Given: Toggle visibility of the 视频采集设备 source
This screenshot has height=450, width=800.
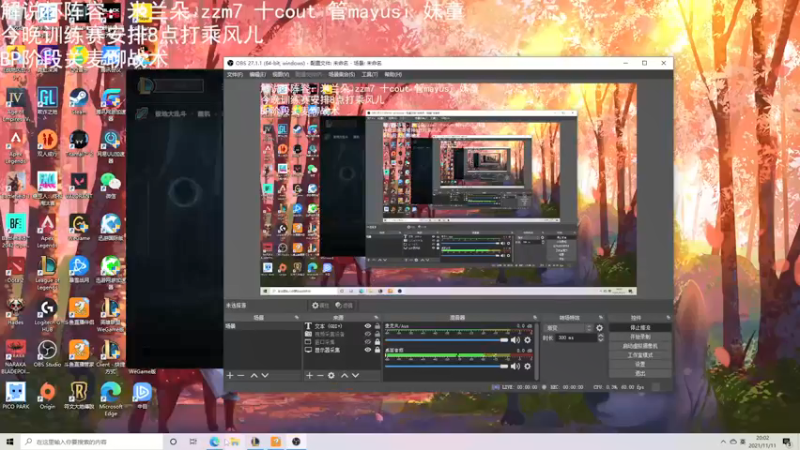Looking at the screenshot, I should [x=367, y=334].
